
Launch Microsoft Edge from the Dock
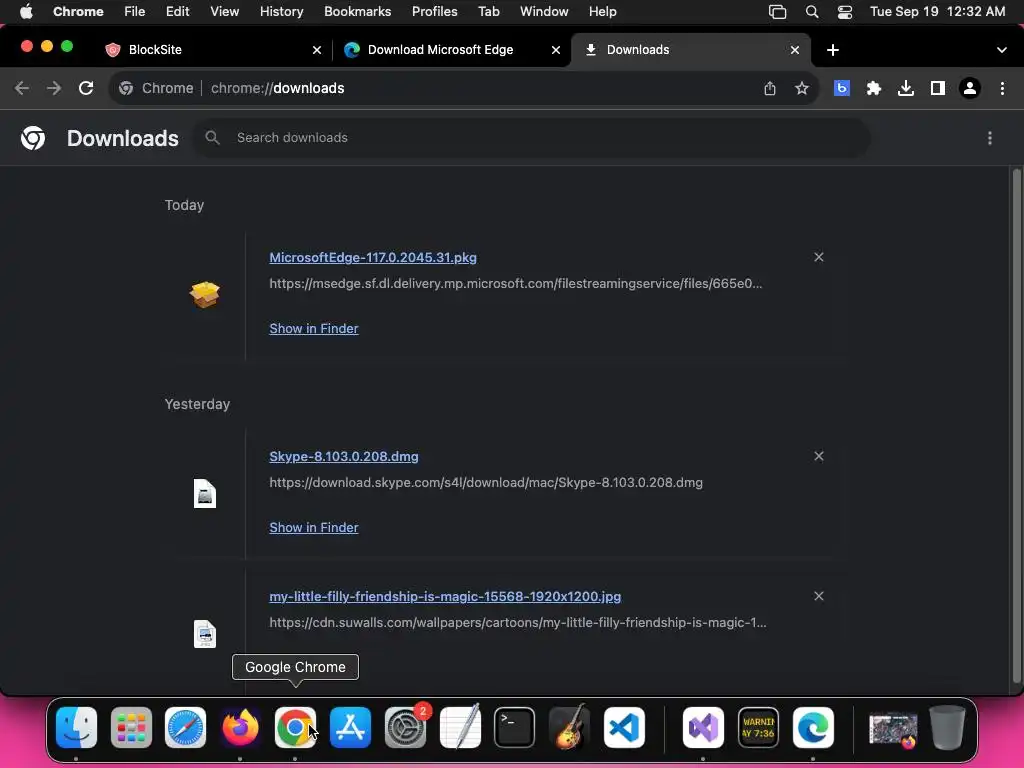coord(813,728)
